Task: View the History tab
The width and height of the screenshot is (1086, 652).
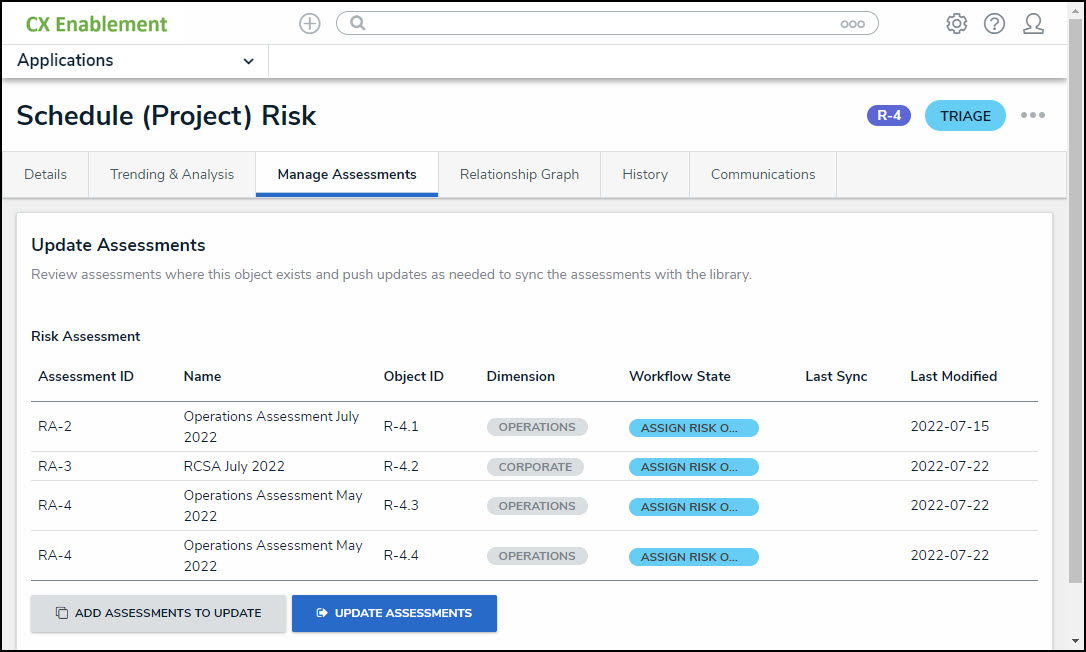Action: [645, 174]
